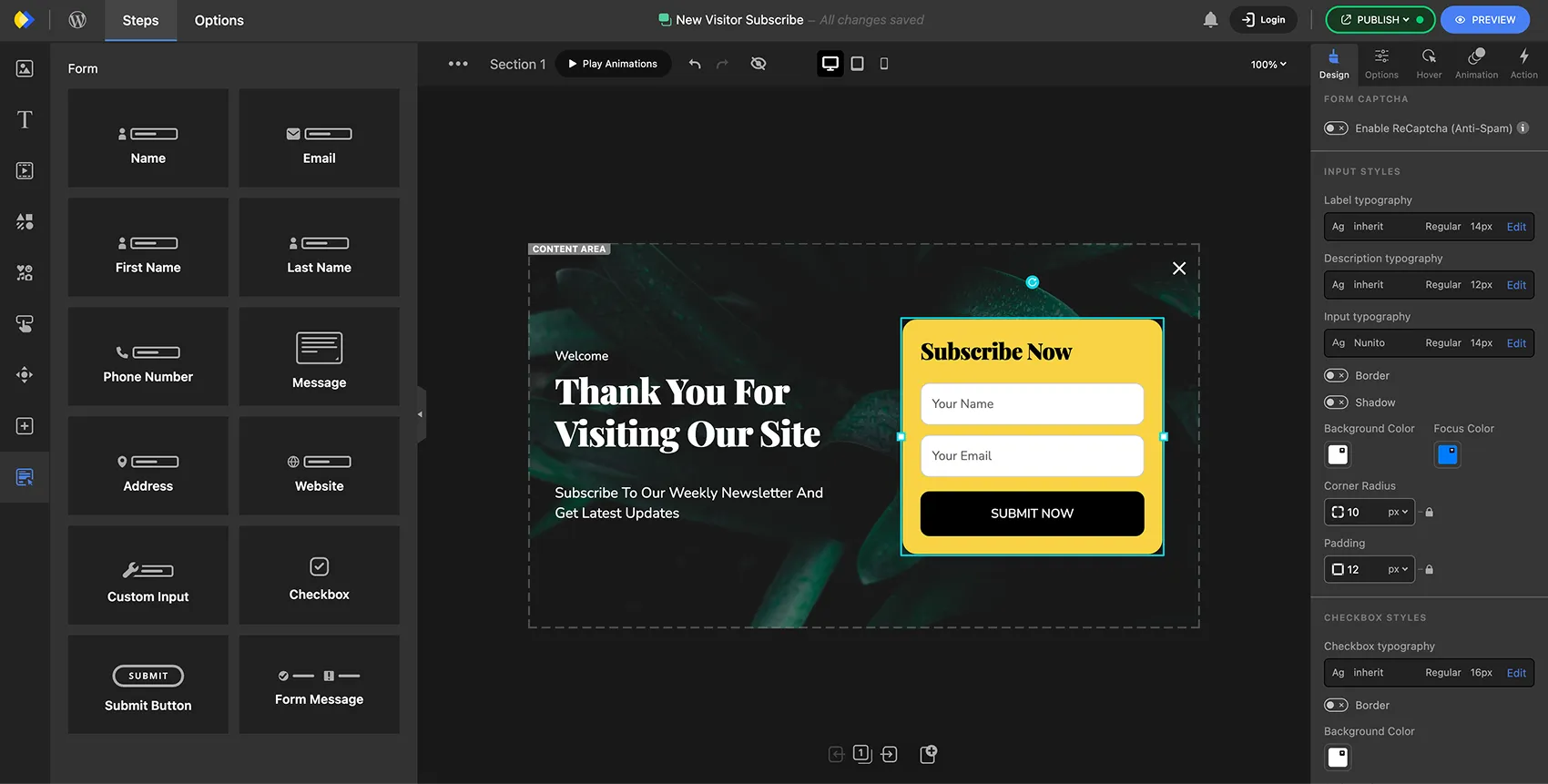The image size is (1548, 784).
Task: Click the lock icon next to Corner Radius
Action: pos(1429,513)
